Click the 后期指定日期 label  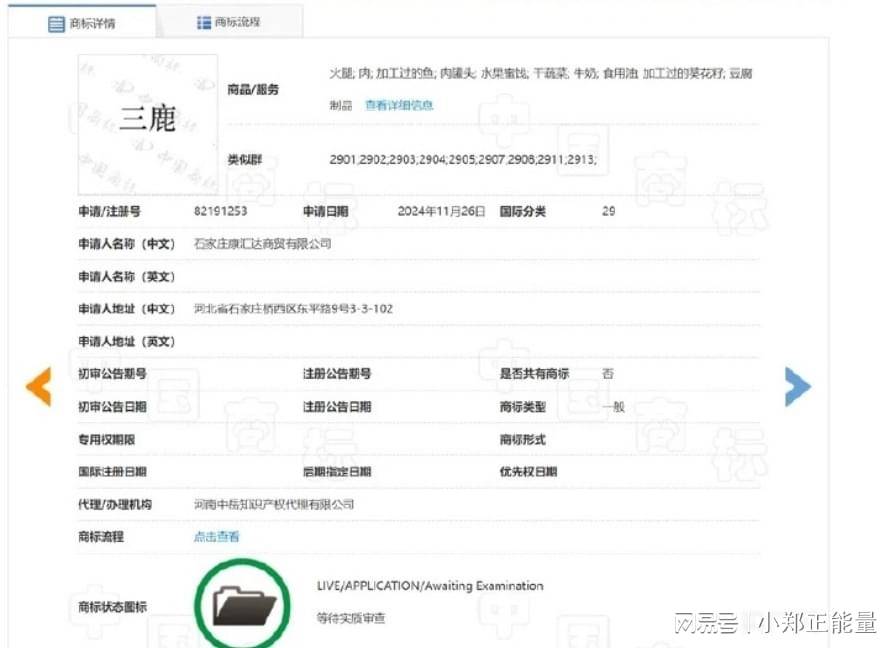tap(337, 471)
